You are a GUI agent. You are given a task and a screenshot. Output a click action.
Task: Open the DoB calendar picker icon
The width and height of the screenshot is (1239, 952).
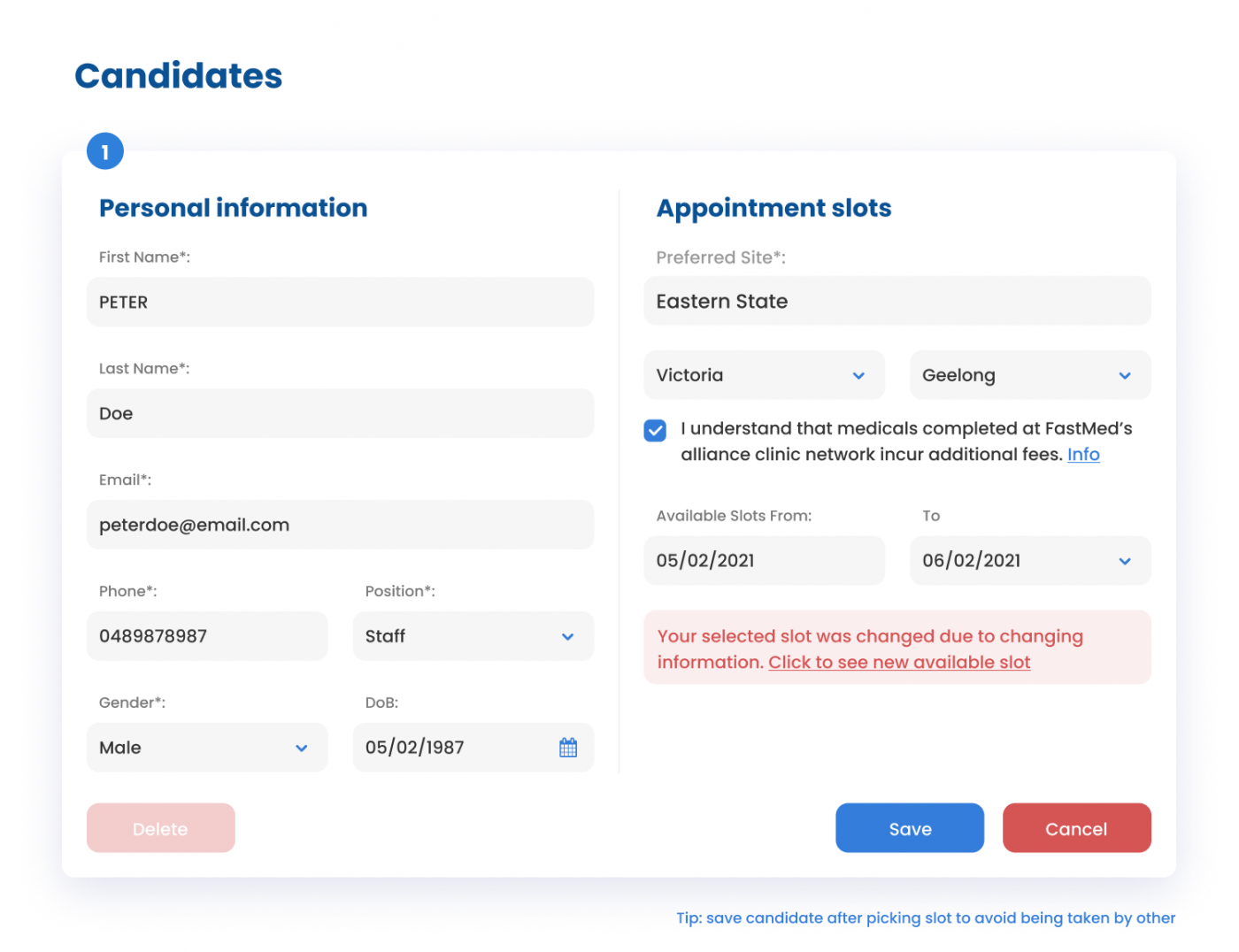coord(568,748)
